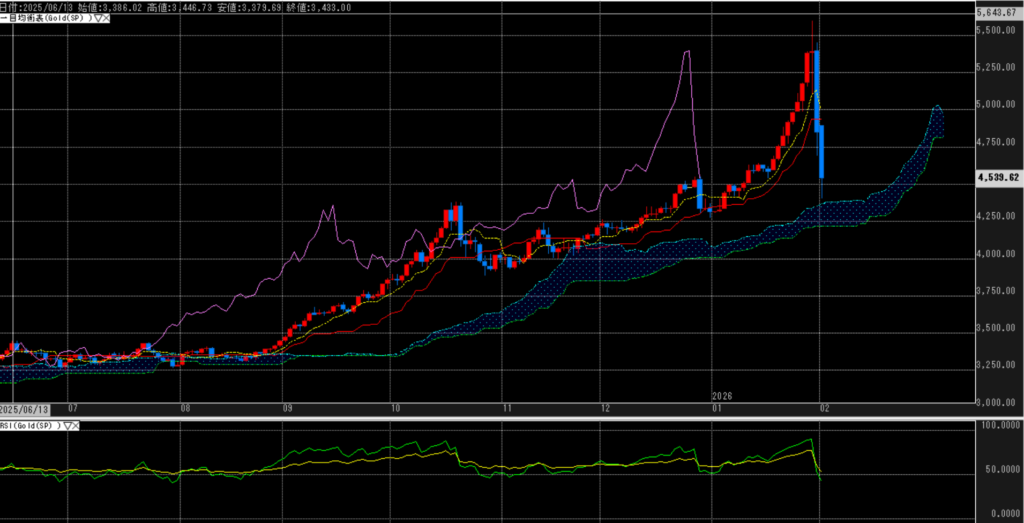Click the 50.0000 level on RSI scale
This screenshot has width=1024, height=523.
click(x=996, y=470)
